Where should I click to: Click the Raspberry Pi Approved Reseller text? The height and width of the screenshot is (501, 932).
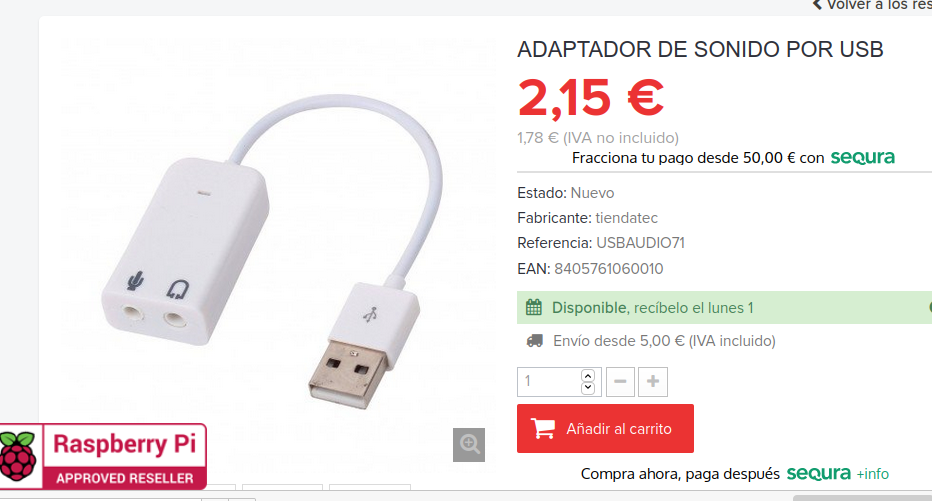(x=124, y=459)
